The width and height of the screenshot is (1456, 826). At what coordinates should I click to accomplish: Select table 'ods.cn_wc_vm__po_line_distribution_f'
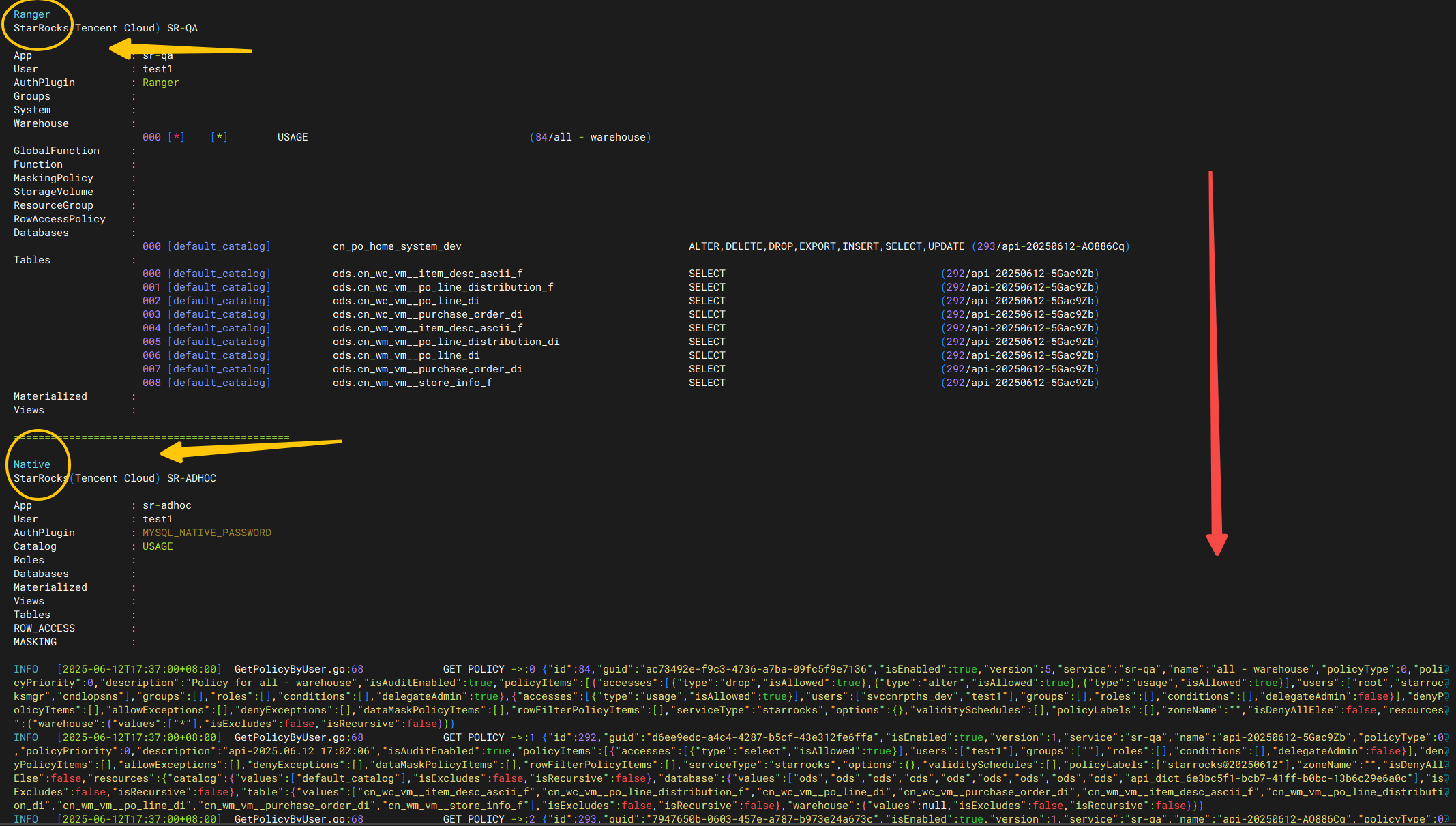coord(443,287)
